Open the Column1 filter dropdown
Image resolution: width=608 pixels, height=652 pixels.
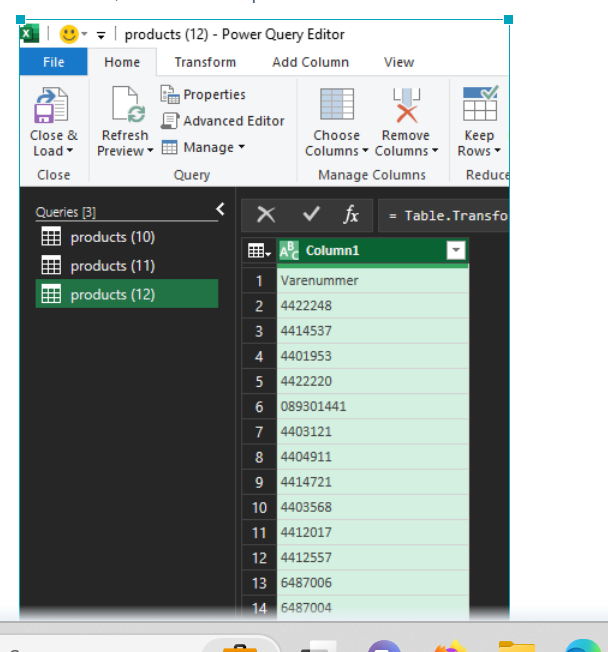point(456,250)
